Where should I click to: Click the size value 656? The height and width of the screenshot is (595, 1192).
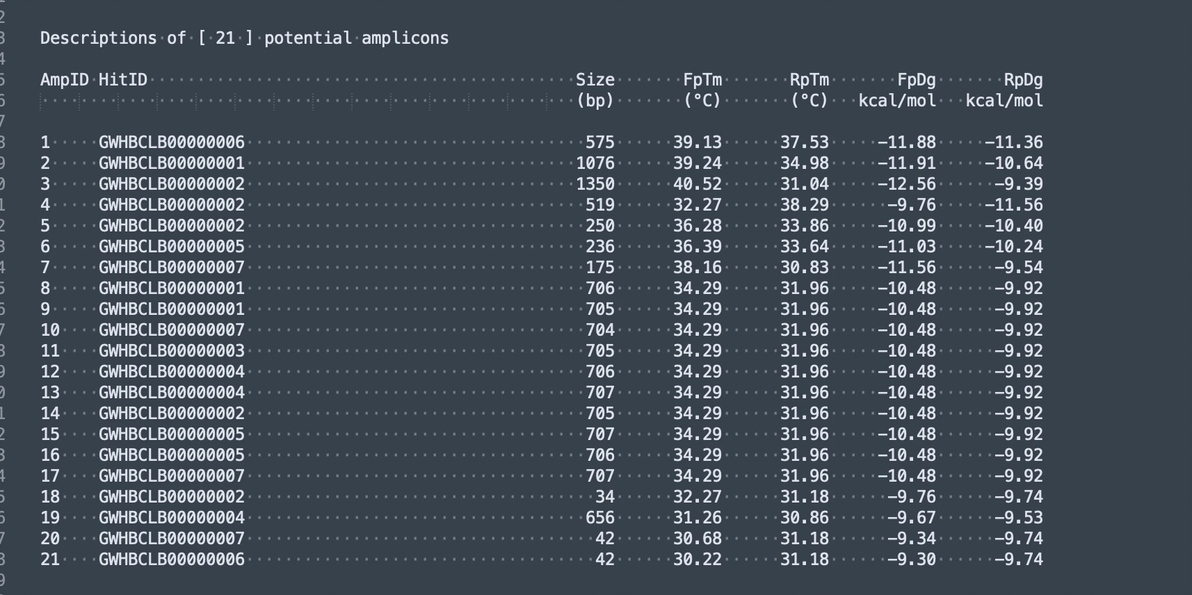point(600,517)
